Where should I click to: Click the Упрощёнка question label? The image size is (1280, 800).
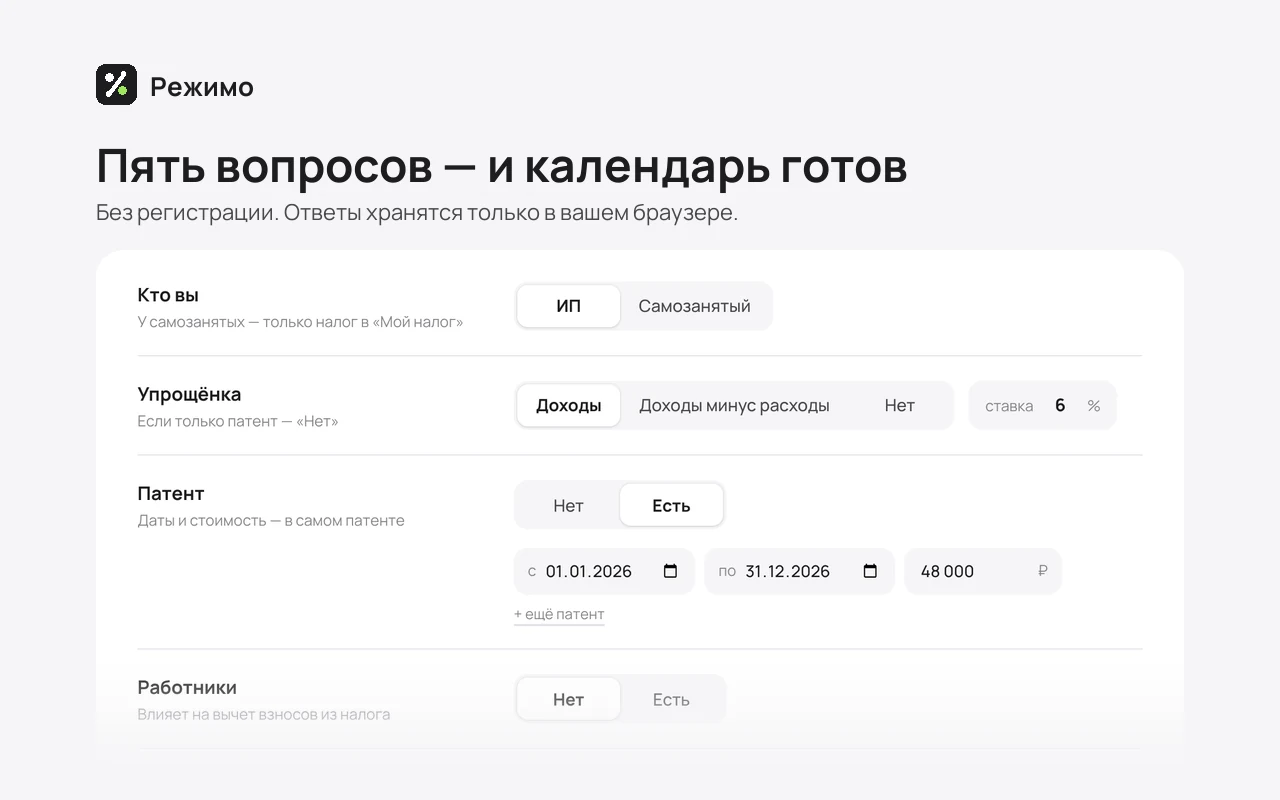189,394
